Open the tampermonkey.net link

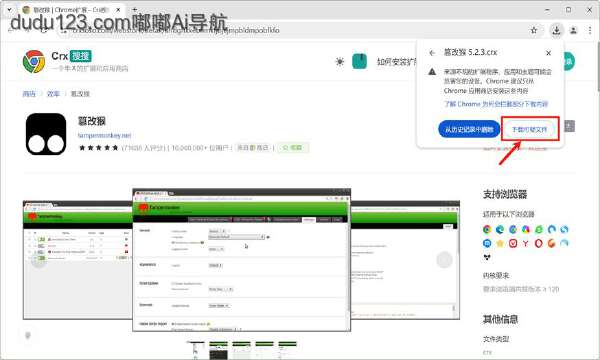104,135
